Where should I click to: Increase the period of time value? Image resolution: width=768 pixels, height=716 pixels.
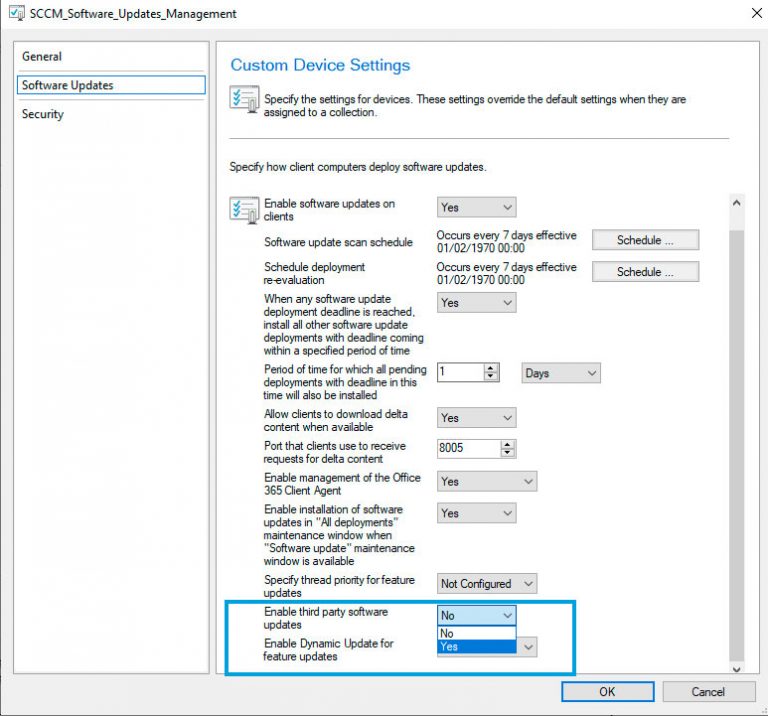pos(491,368)
